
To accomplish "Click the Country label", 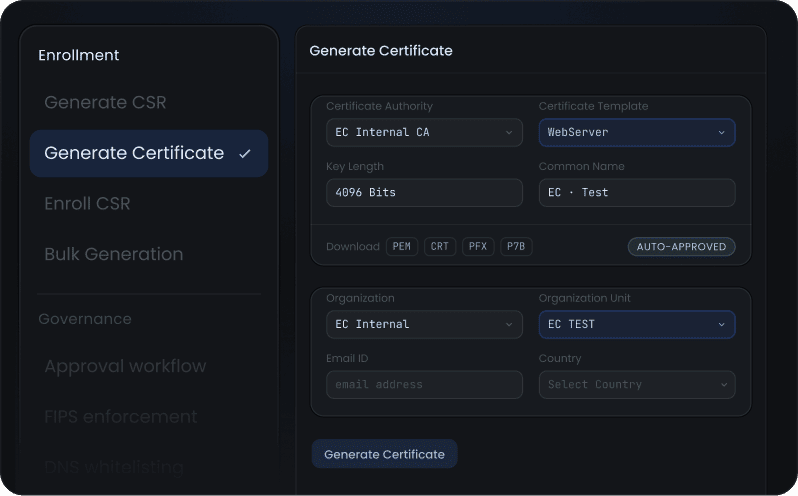I will coord(560,359).
